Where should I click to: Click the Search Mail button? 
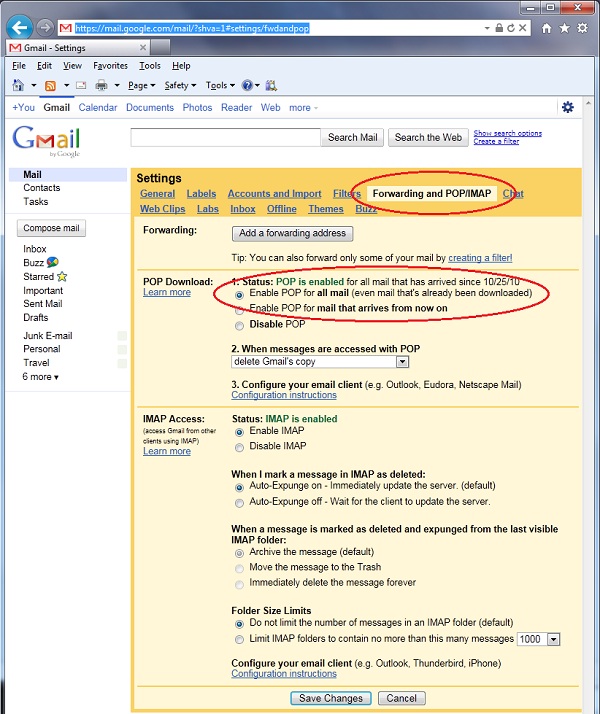coord(352,138)
